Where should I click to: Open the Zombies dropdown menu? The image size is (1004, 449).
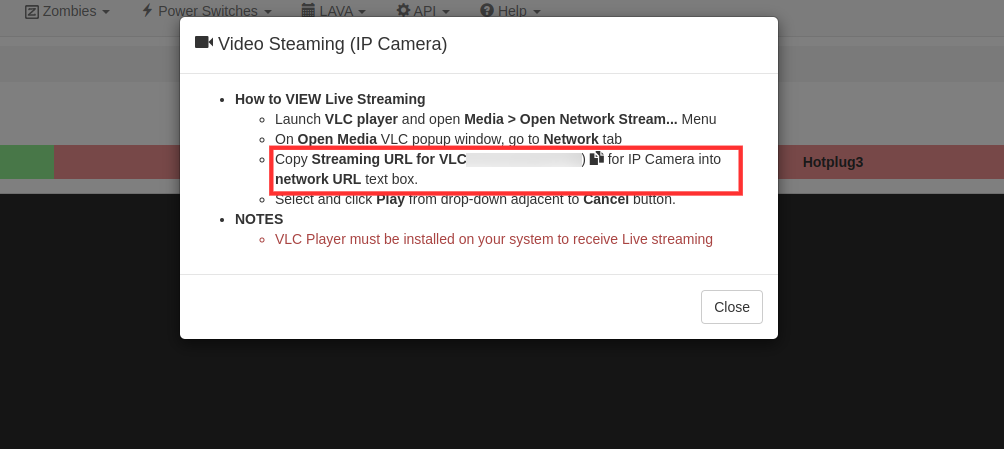point(67,11)
